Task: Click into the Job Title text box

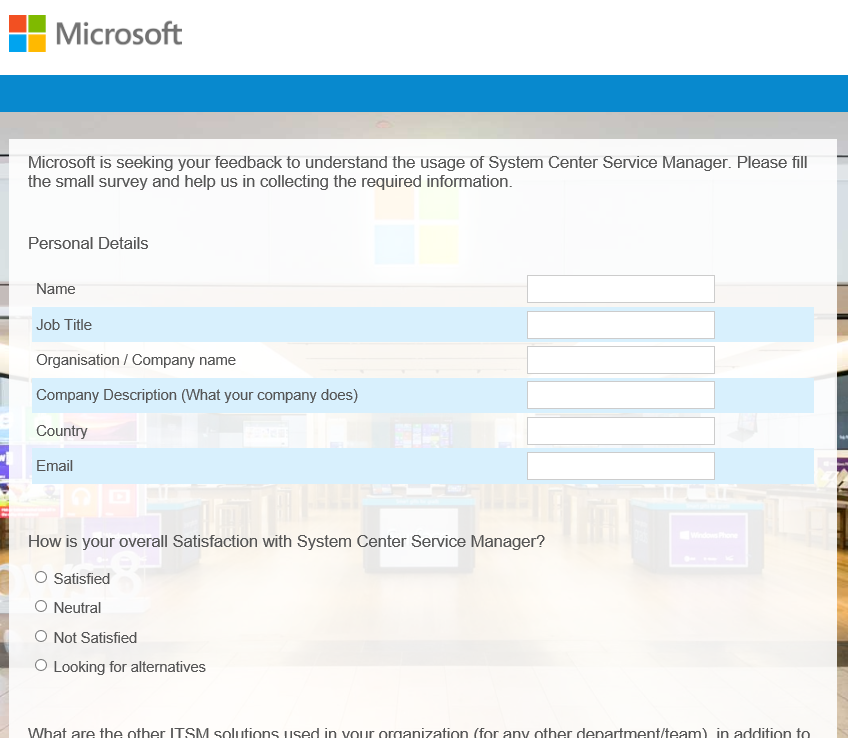Action: [x=620, y=325]
